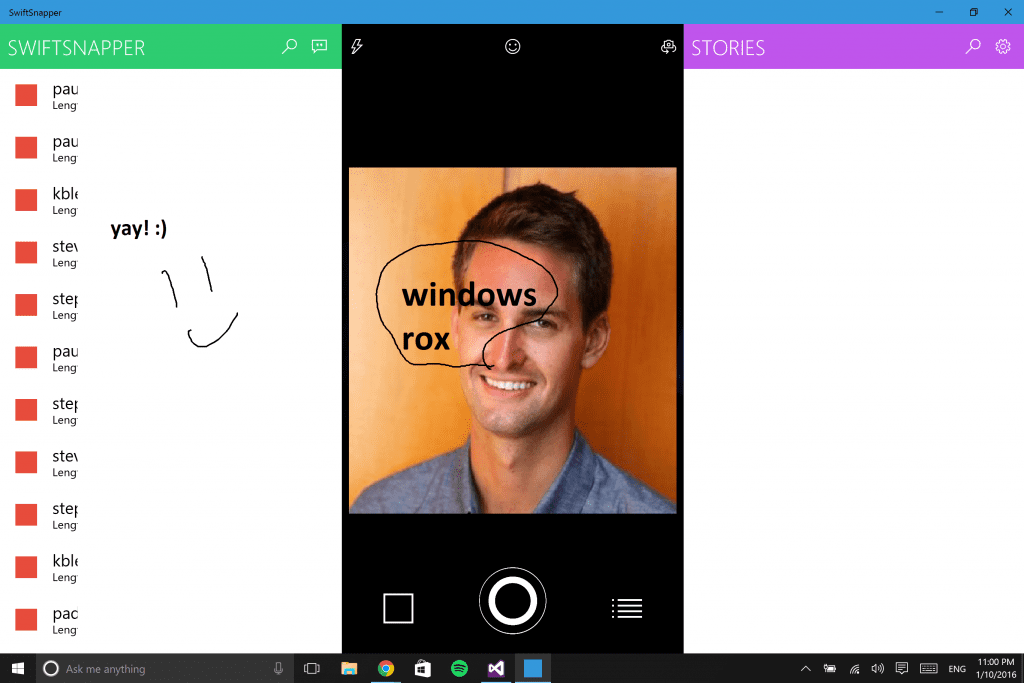
Task: Open Task View from the taskbar
Action: tap(312, 669)
